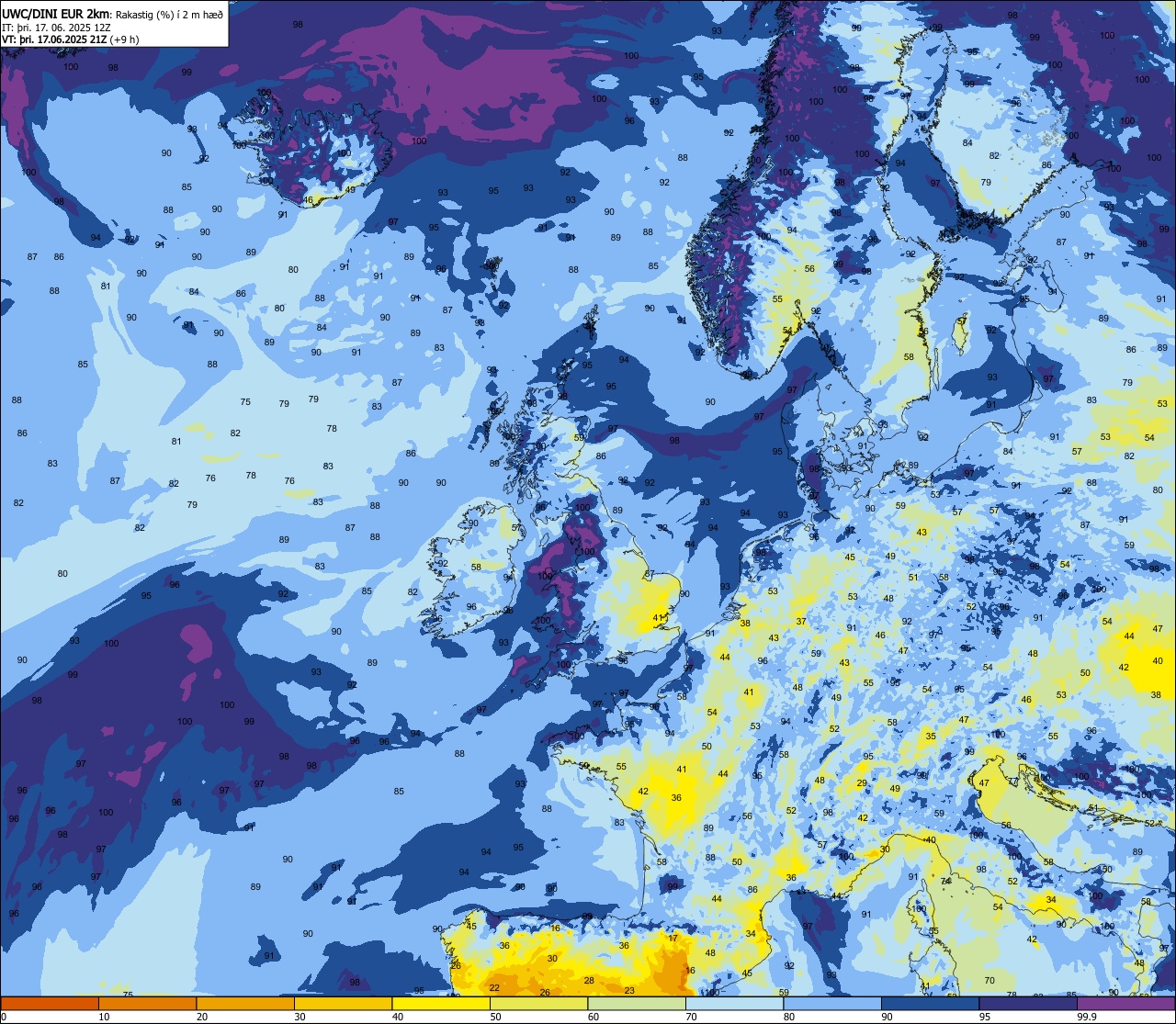Select the 10–20 legend color segment
The width and height of the screenshot is (1176, 1024).
click(x=147, y=1003)
